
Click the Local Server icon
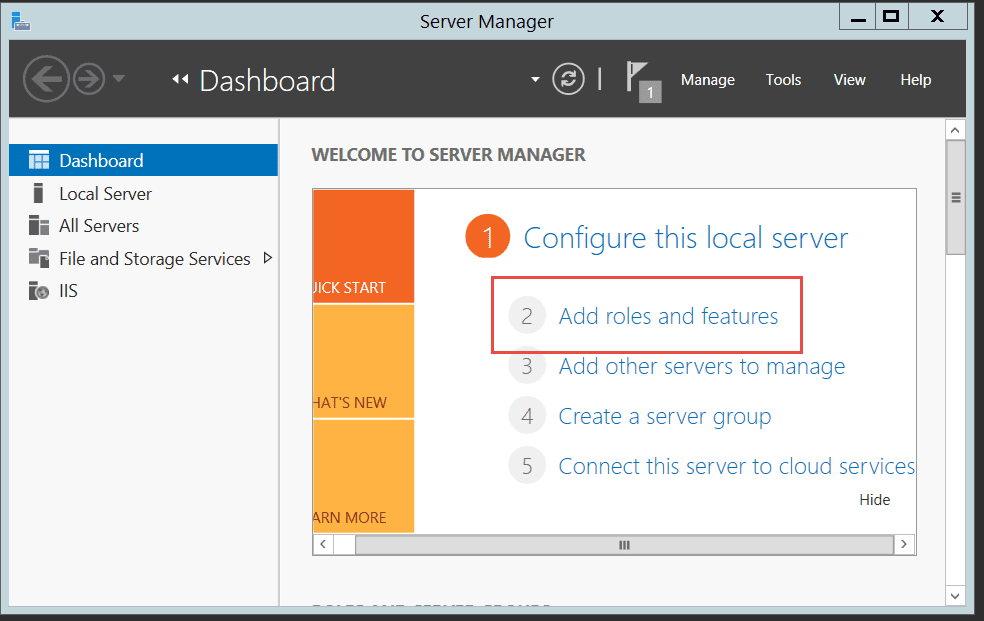pyautogui.click(x=38, y=193)
